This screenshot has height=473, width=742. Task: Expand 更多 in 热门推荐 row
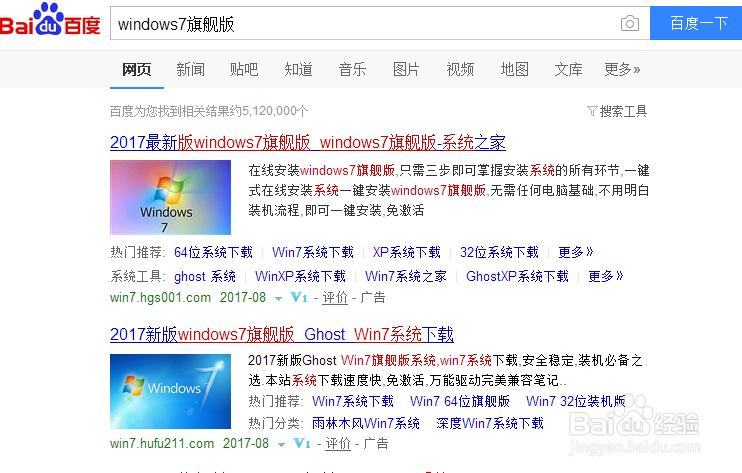tap(575, 252)
